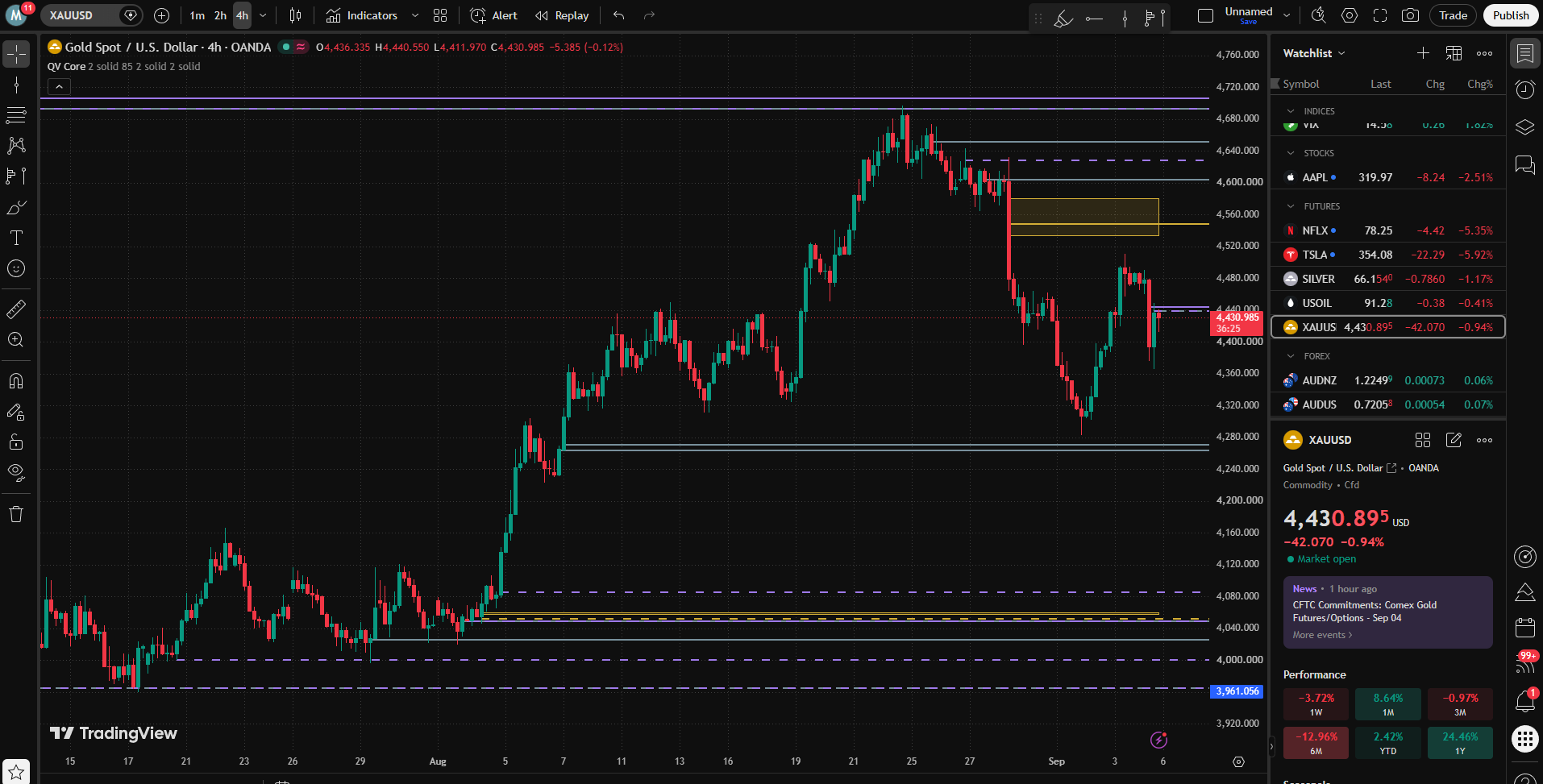Open the emoji and icons tool
This screenshot has height=784, width=1543.
point(16,268)
